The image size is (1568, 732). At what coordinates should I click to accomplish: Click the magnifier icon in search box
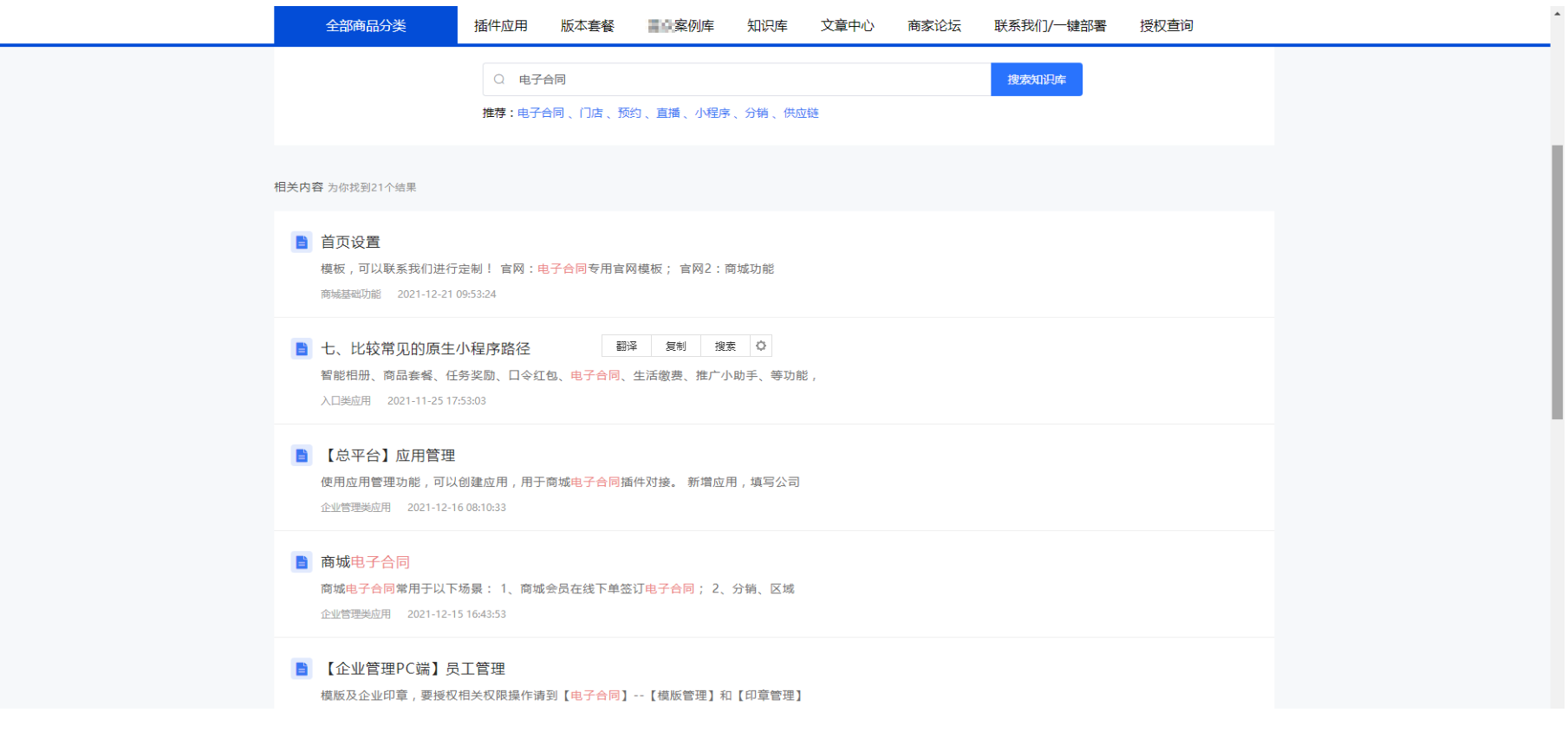(x=499, y=80)
